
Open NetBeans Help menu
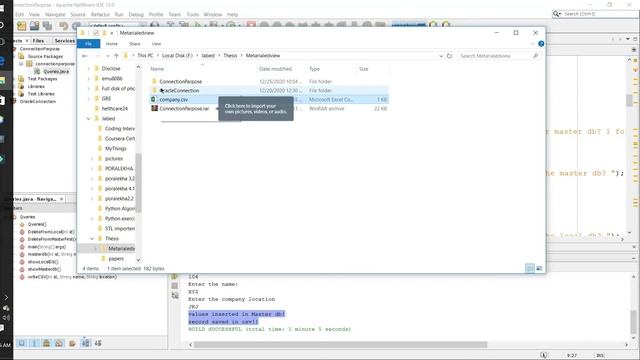coord(232,14)
